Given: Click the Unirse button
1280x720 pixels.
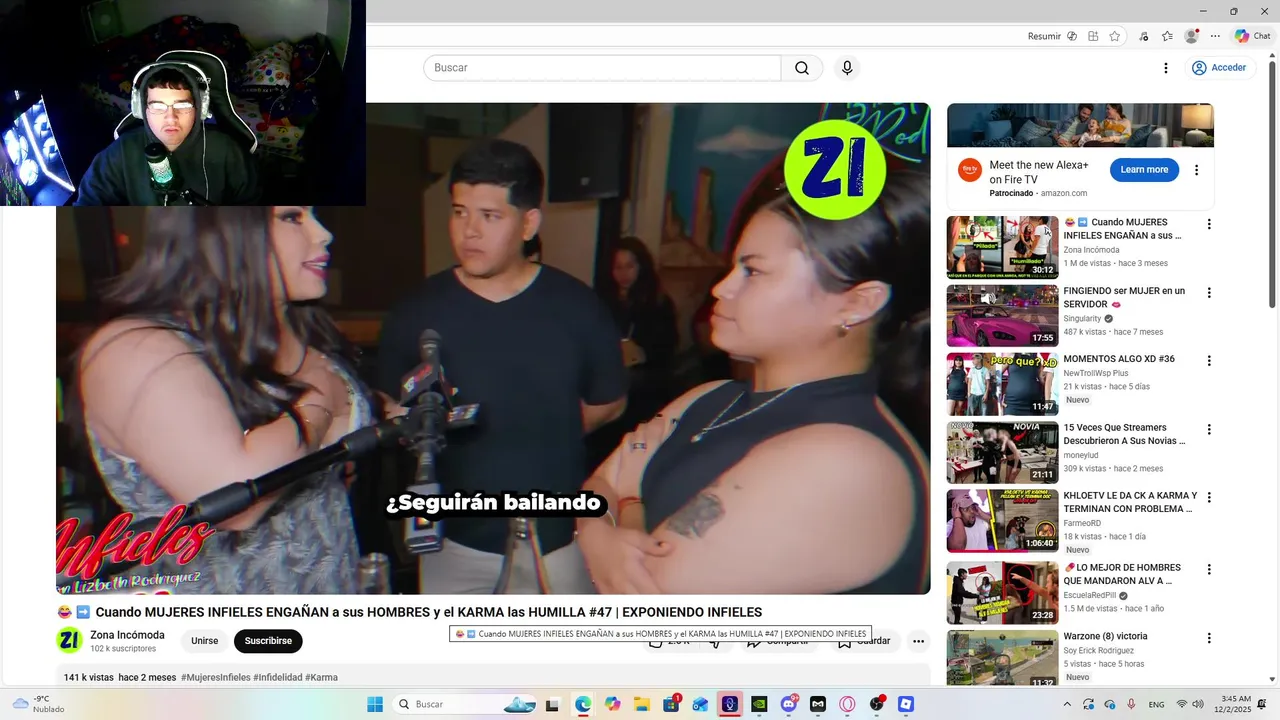Looking at the screenshot, I should click(x=204, y=641).
